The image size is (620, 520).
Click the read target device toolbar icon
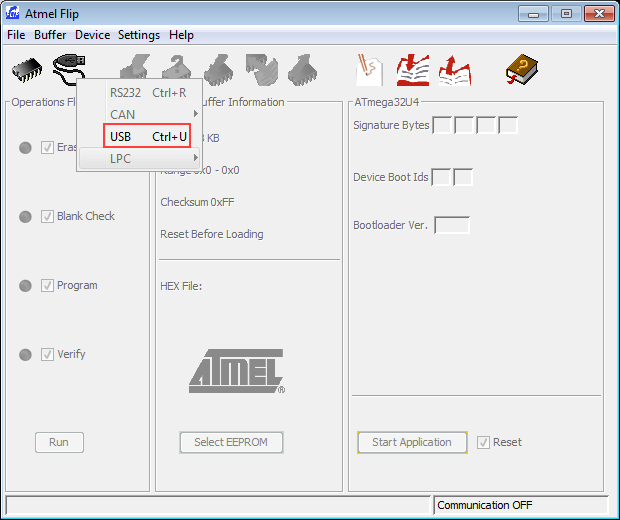pos(302,70)
